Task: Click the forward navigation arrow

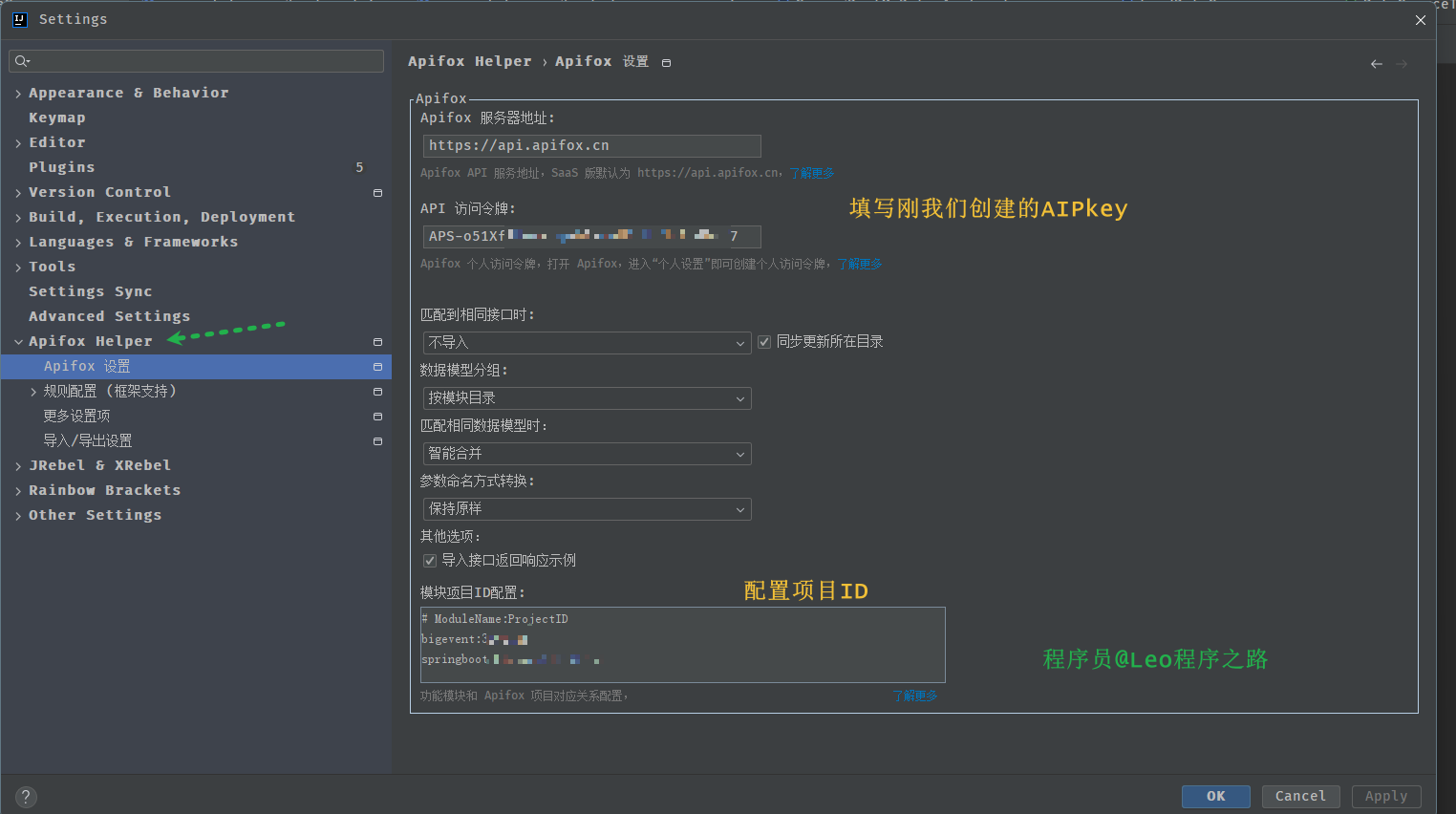Action: (x=1402, y=64)
